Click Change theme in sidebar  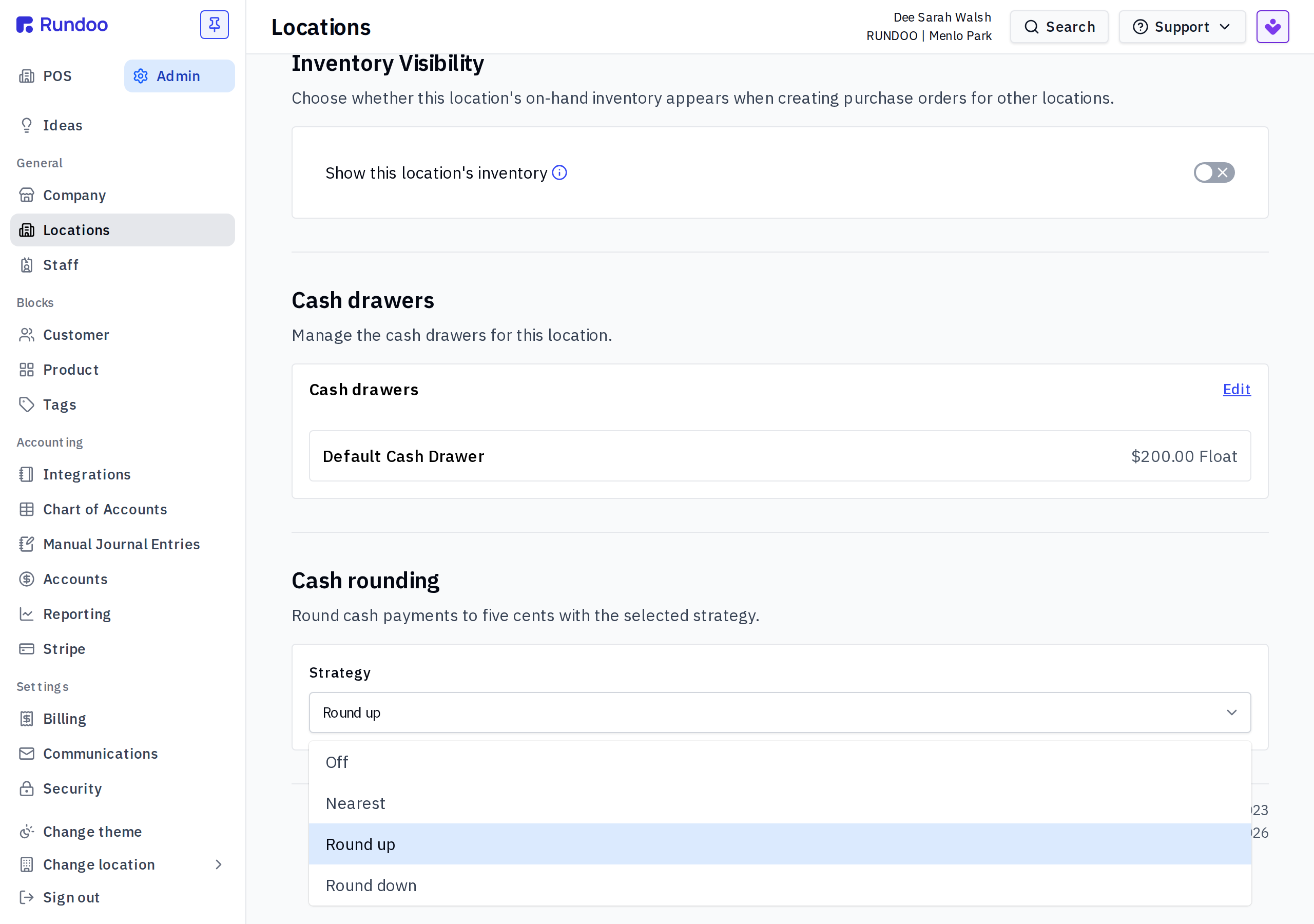point(123,832)
